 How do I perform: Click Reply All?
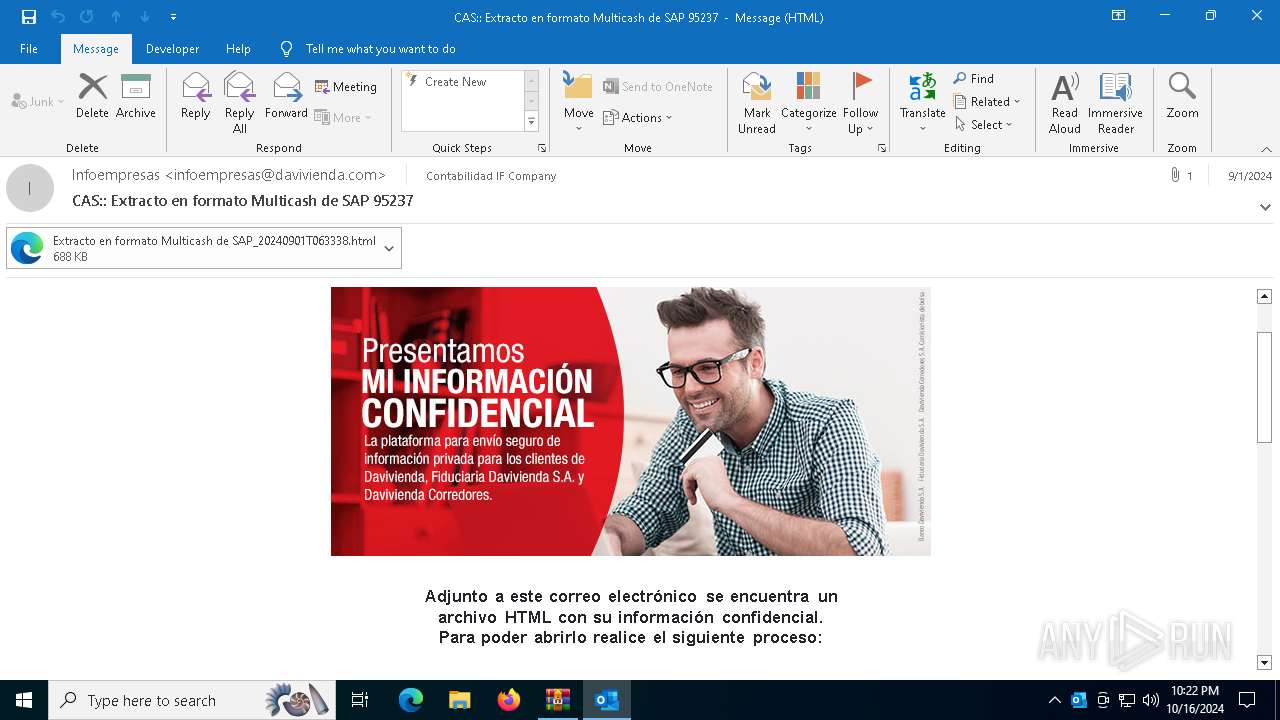point(240,102)
